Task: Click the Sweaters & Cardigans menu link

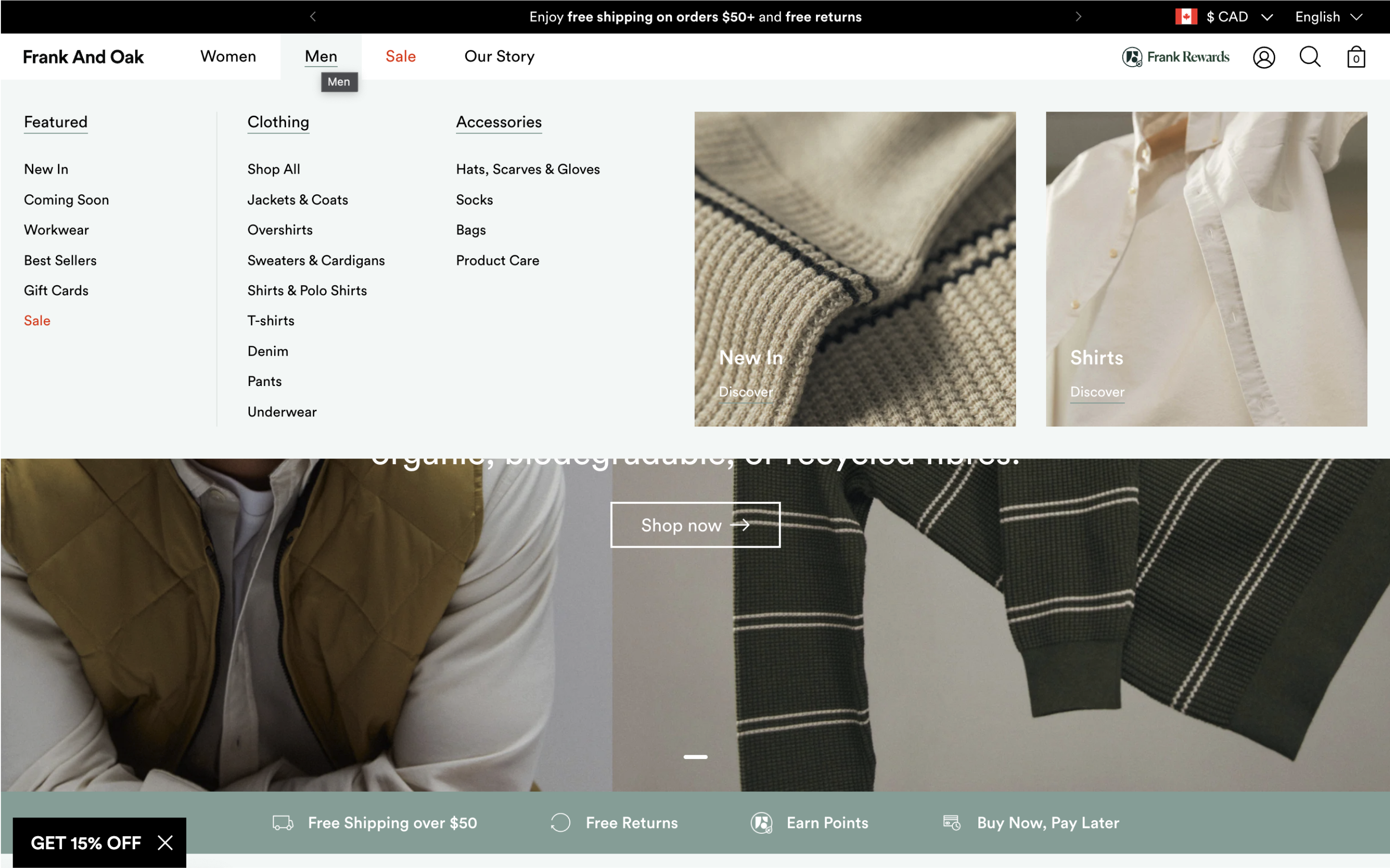Action: tap(316, 260)
